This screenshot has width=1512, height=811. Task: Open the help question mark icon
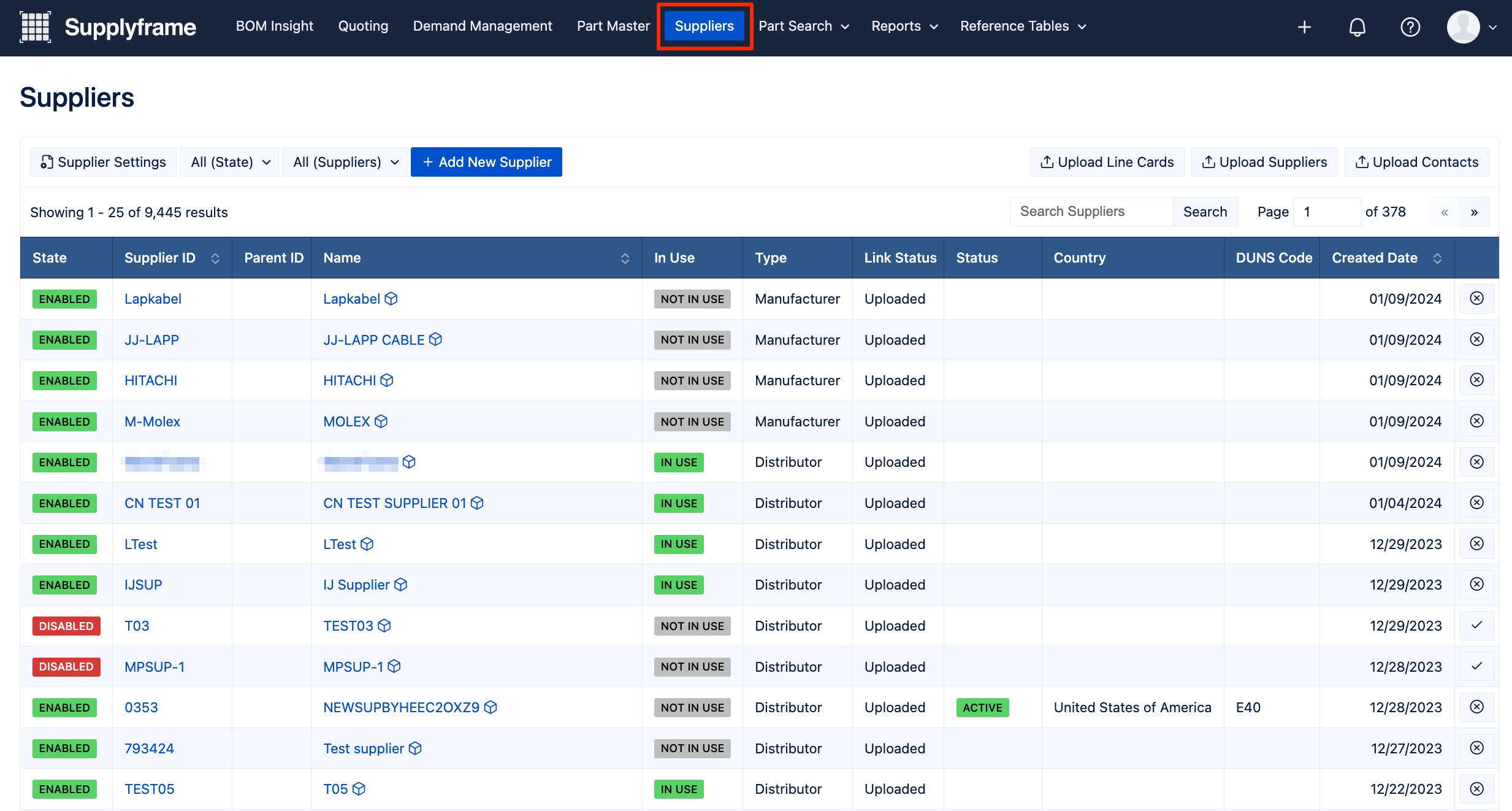tap(1410, 27)
